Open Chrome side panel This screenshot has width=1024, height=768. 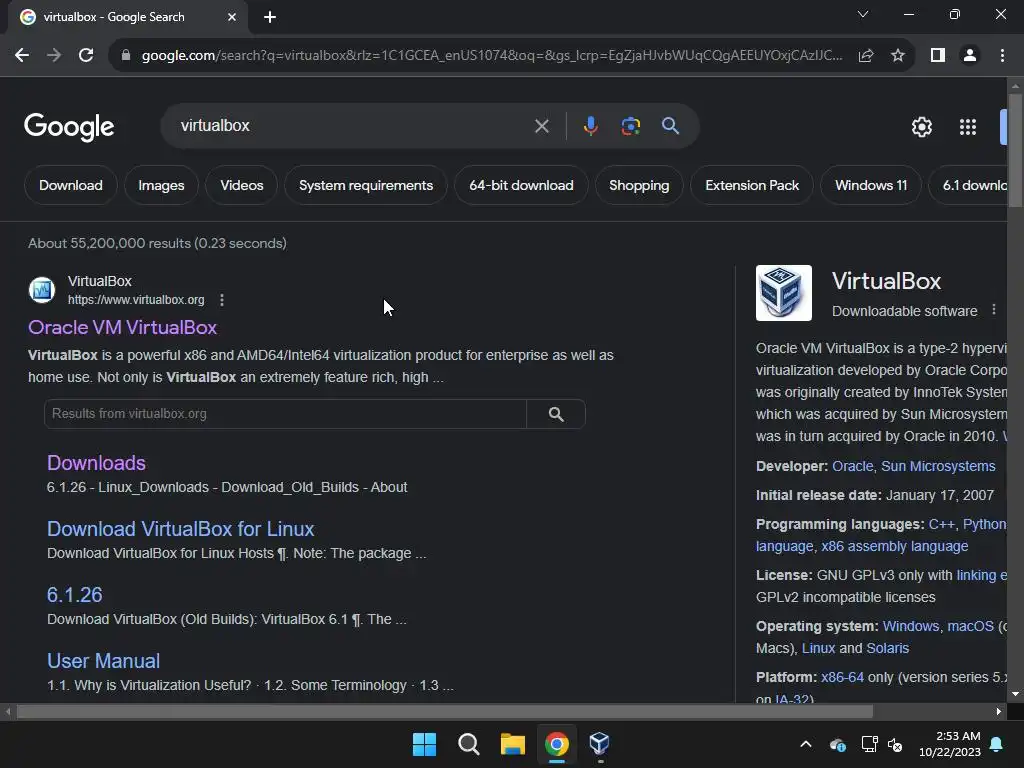pos(938,56)
